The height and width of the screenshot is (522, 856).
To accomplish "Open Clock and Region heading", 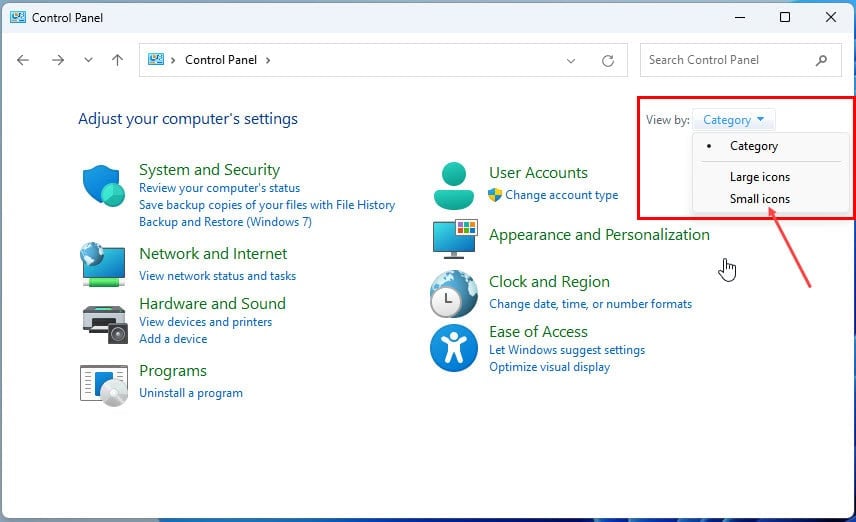I will [x=549, y=282].
